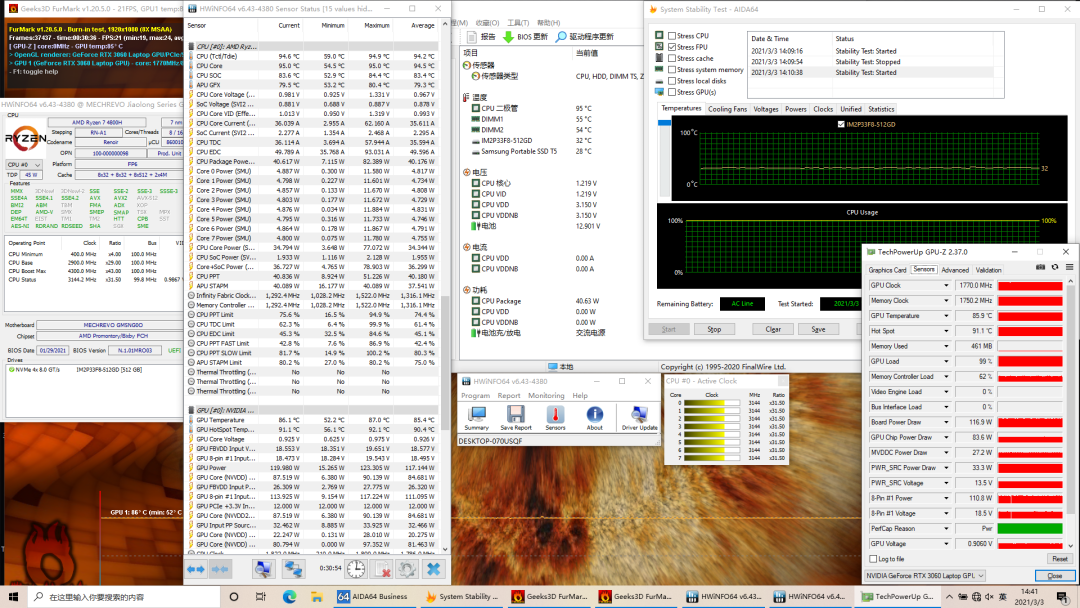Toggle GPU-Z Log to file checkbox
This screenshot has width=1080, height=608.
click(873, 559)
